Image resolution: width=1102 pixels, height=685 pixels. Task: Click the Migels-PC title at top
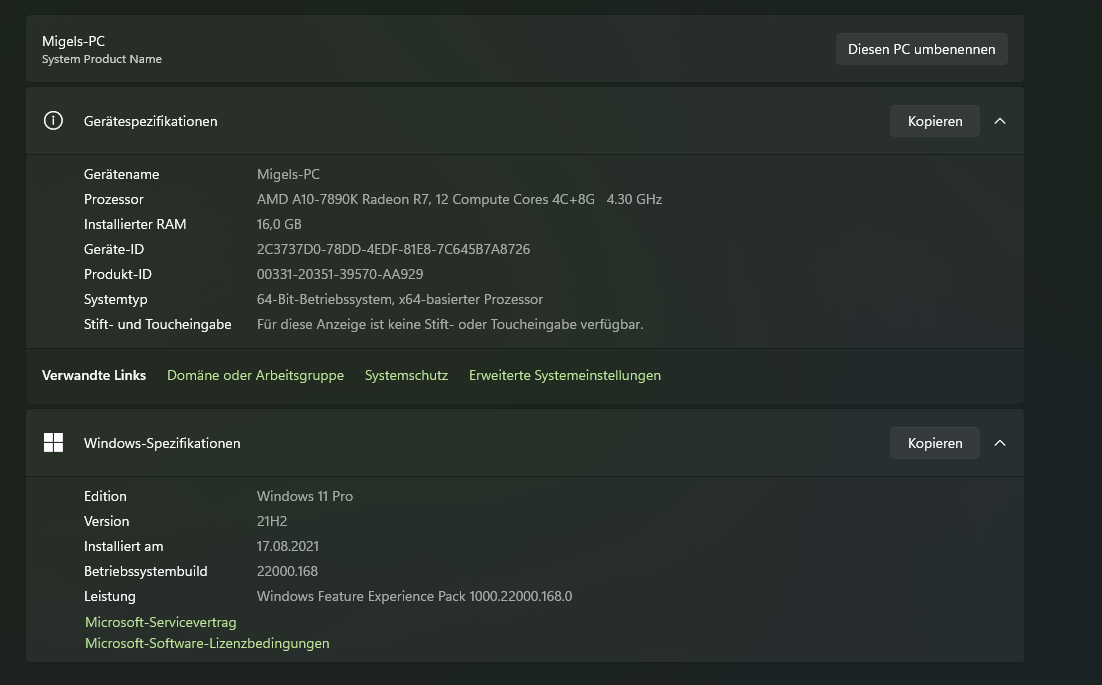click(x=73, y=41)
